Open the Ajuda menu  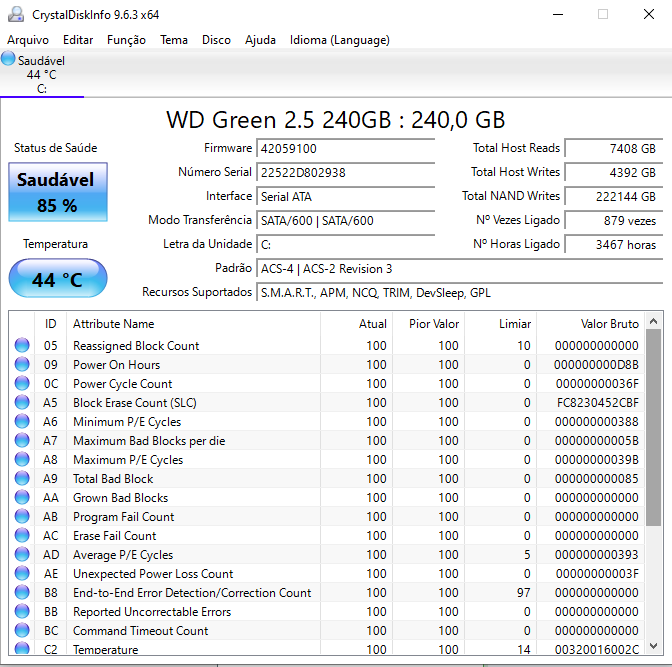[x=260, y=40]
